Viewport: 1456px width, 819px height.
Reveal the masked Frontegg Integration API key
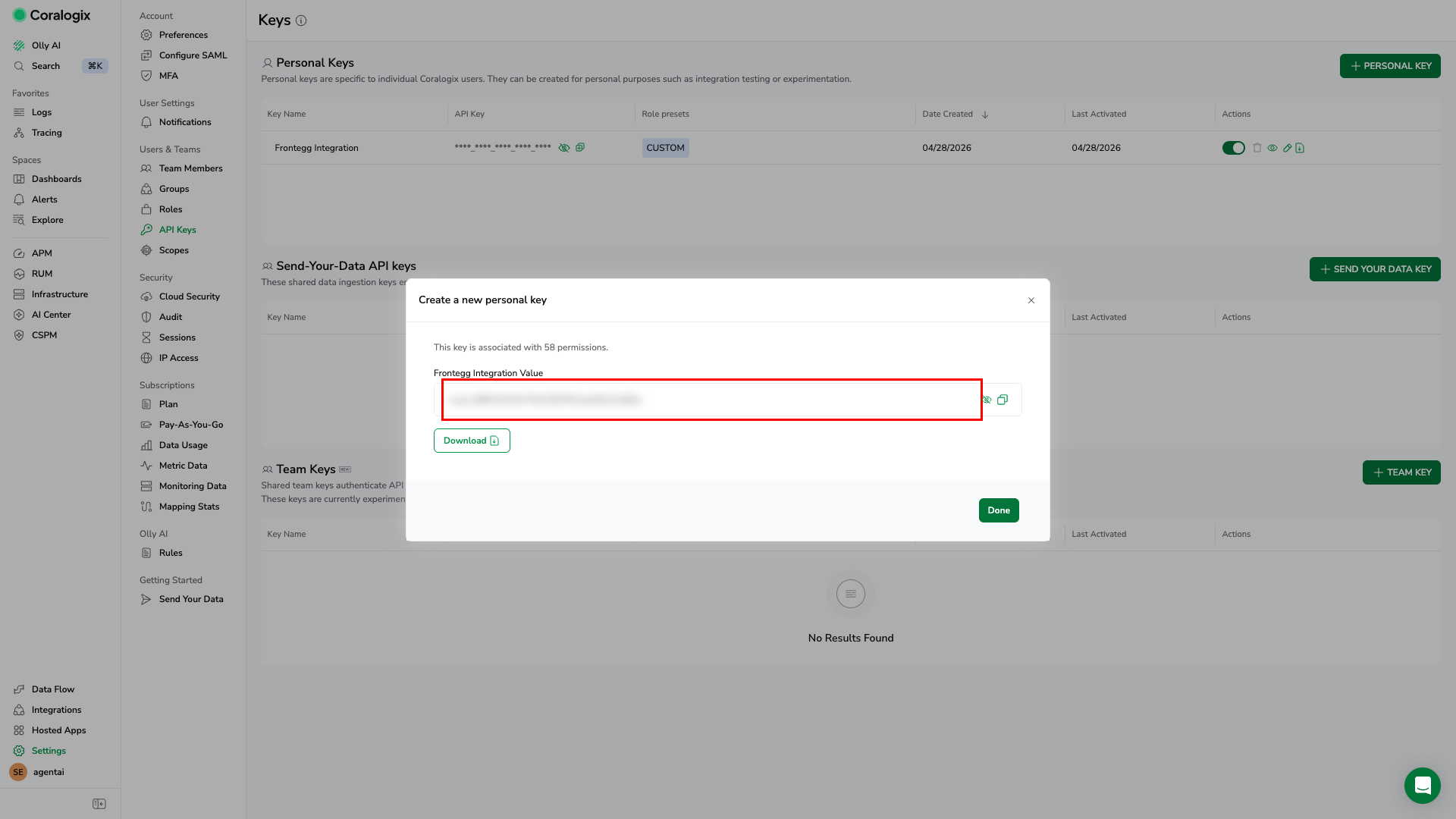click(564, 148)
